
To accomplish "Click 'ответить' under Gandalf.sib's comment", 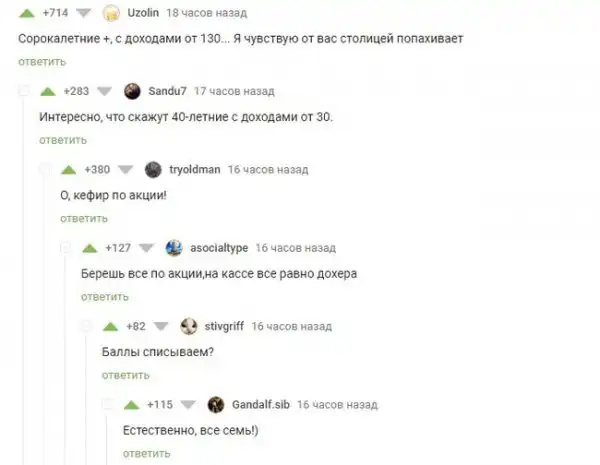I will click(147, 454).
